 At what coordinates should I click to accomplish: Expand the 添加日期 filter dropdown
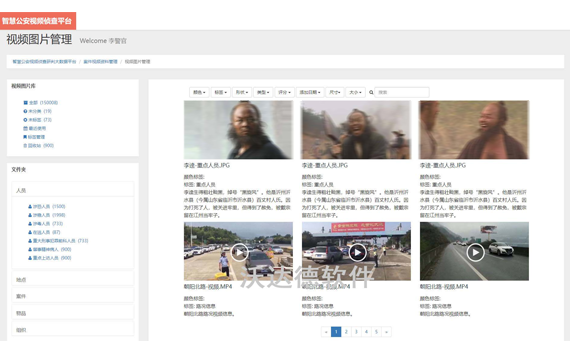point(310,92)
